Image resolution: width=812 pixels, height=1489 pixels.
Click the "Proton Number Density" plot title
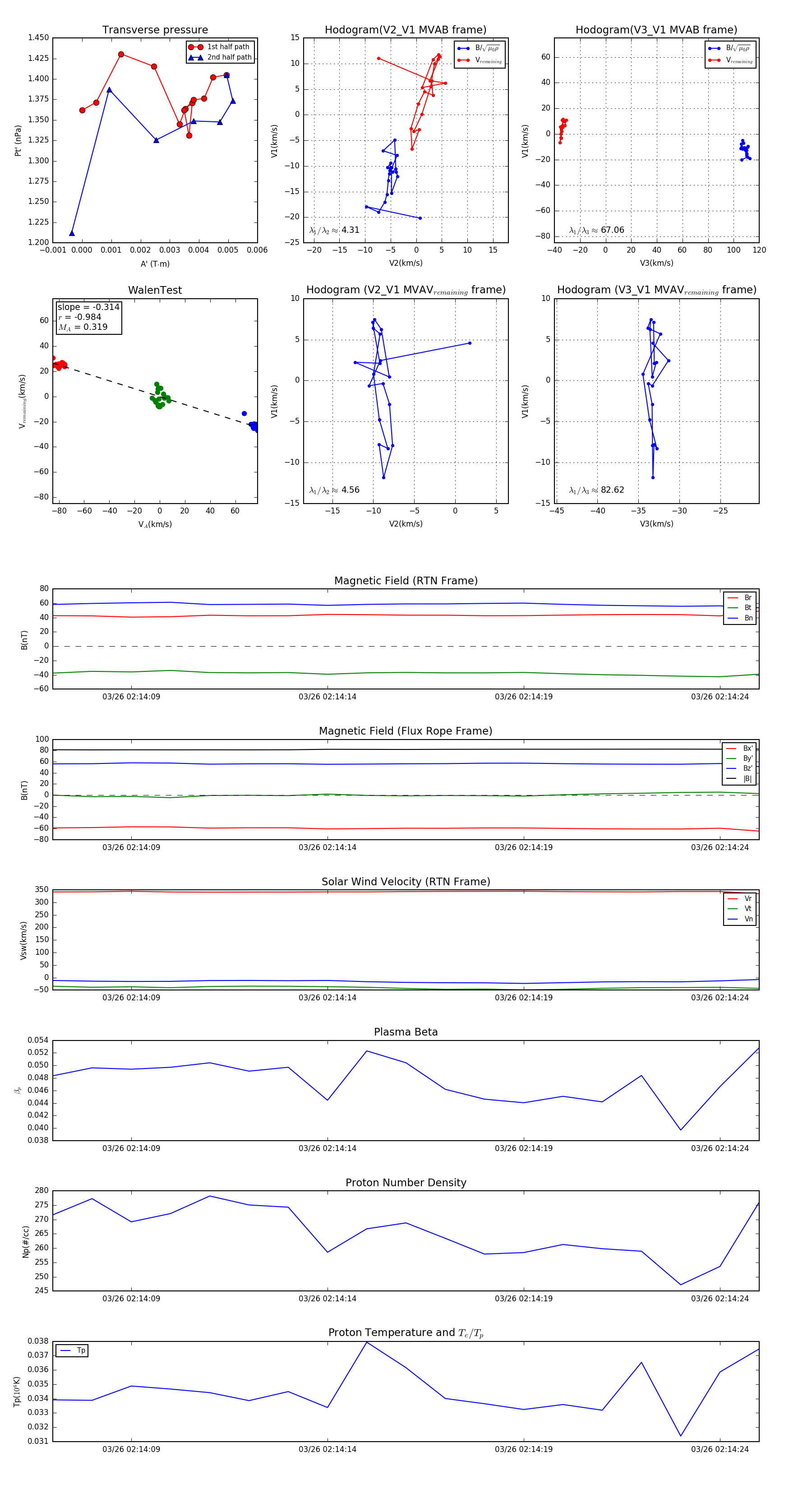point(406,1183)
